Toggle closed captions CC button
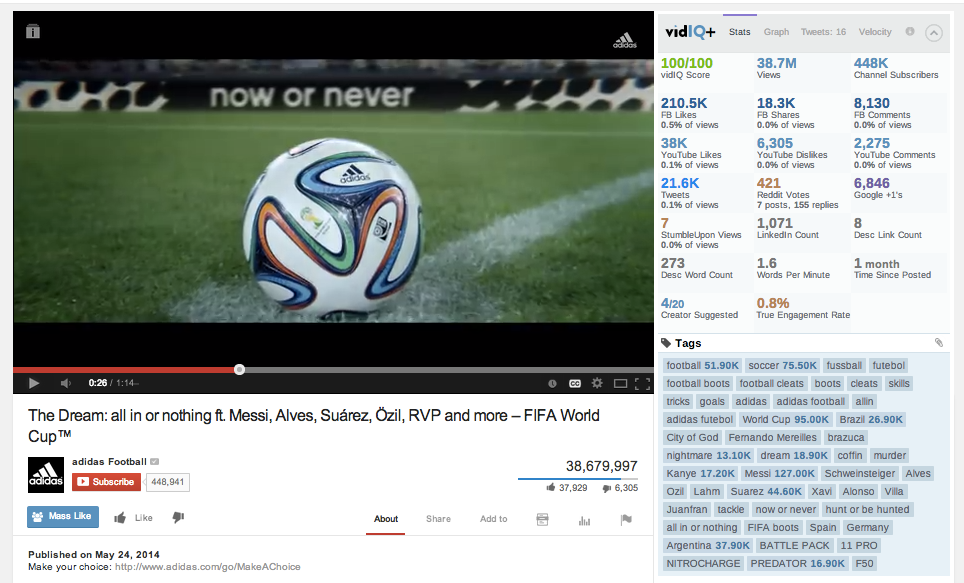This screenshot has width=964, height=583. tap(575, 383)
